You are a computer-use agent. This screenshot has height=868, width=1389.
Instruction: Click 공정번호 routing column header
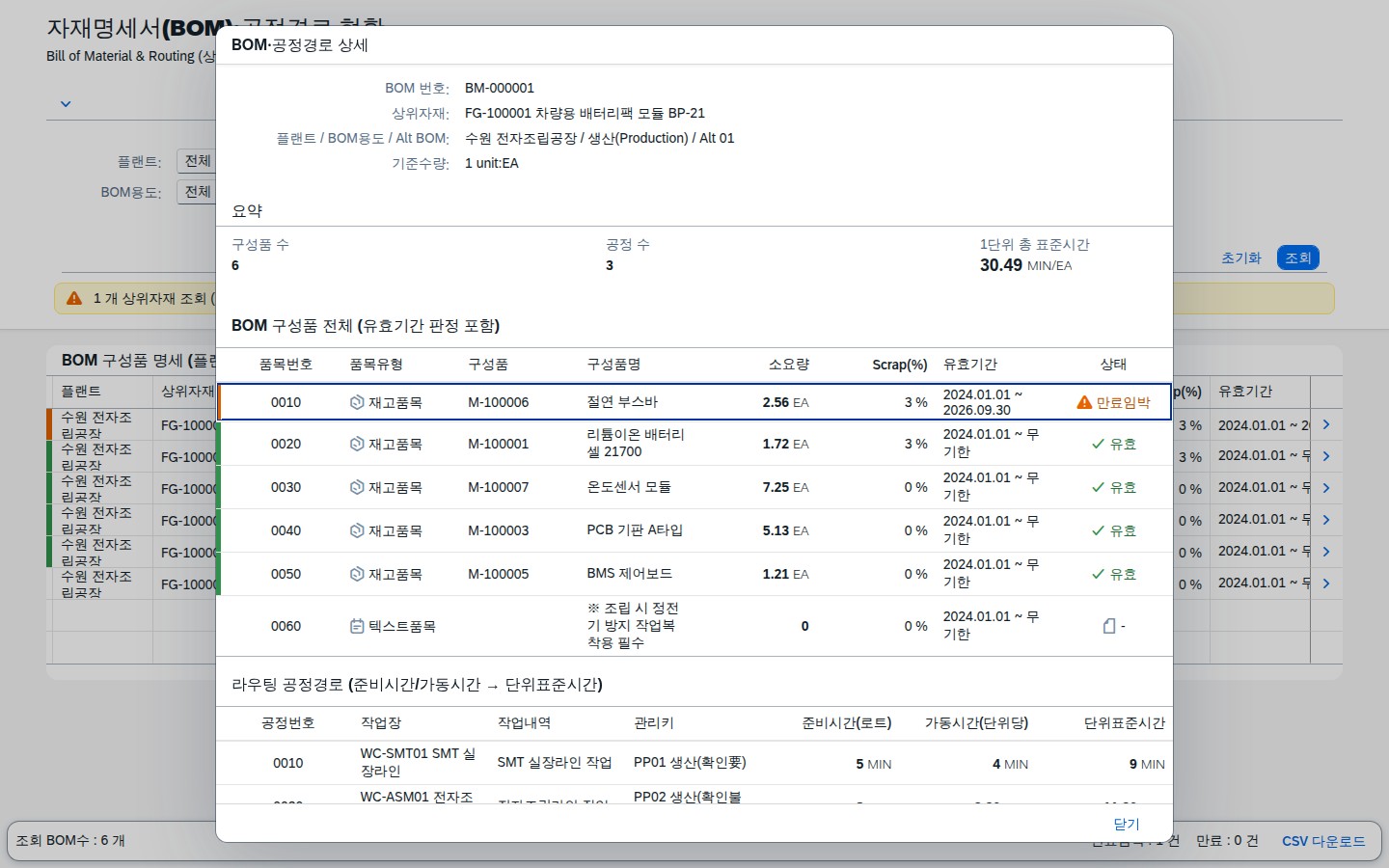pos(287,723)
